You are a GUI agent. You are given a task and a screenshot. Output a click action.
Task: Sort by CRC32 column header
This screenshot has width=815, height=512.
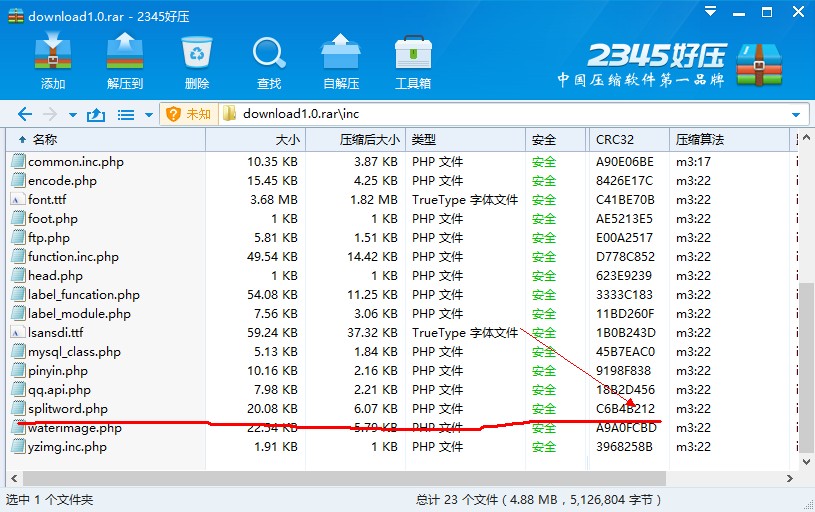[x=629, y=139]
